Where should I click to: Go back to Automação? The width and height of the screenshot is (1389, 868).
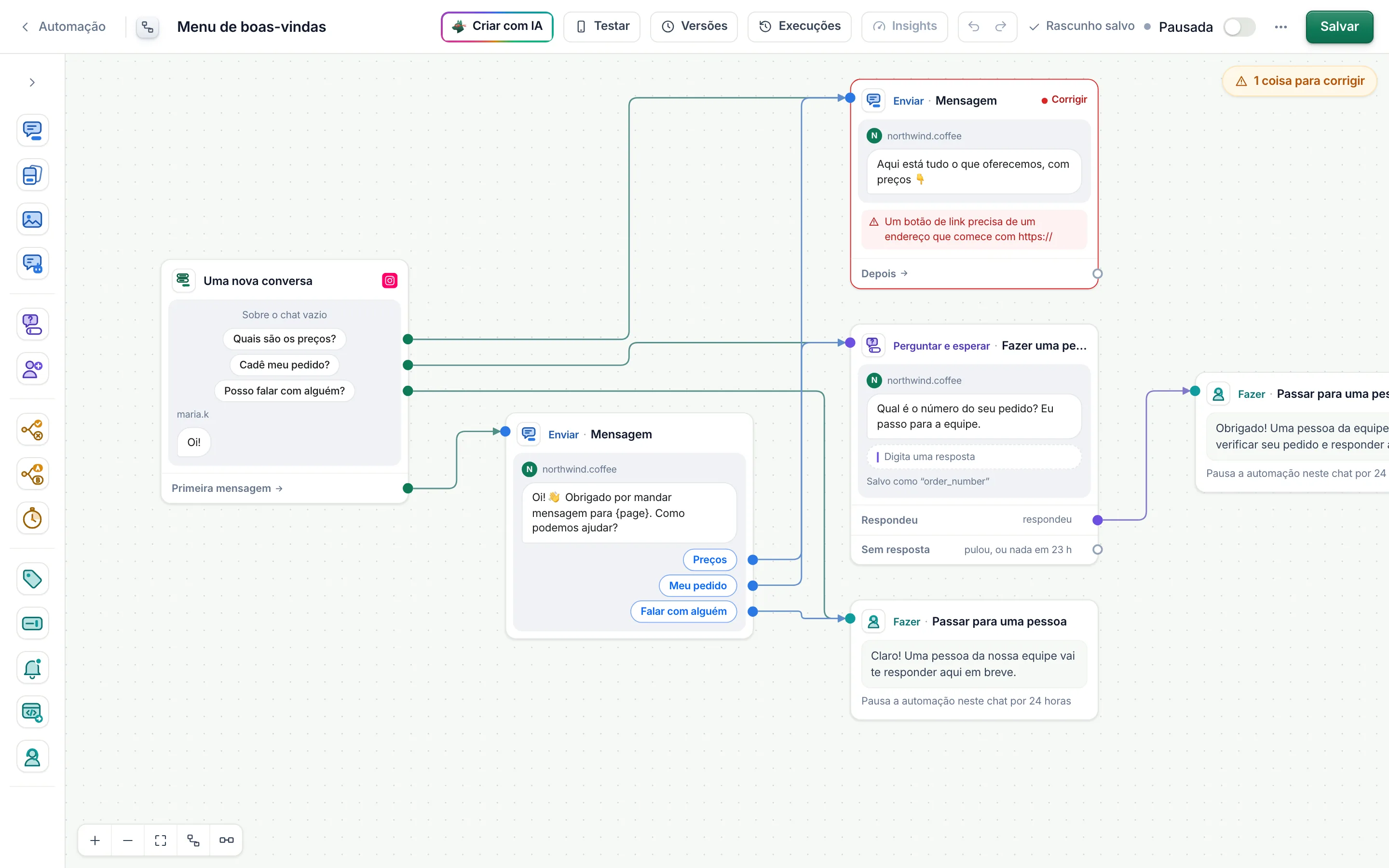pyautogui.click(x=64, y=27)
